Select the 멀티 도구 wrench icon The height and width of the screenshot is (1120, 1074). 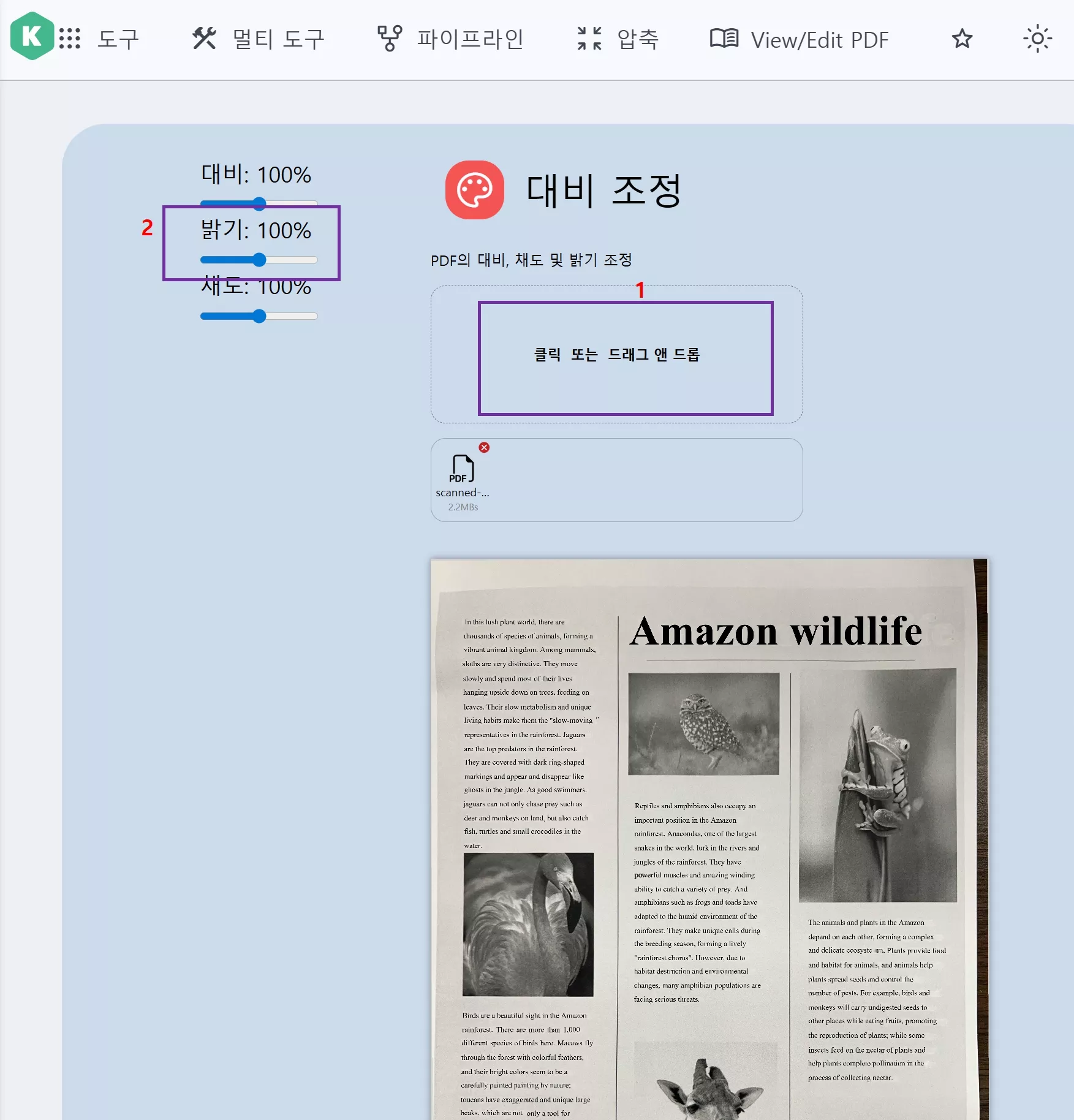[203, 38]
